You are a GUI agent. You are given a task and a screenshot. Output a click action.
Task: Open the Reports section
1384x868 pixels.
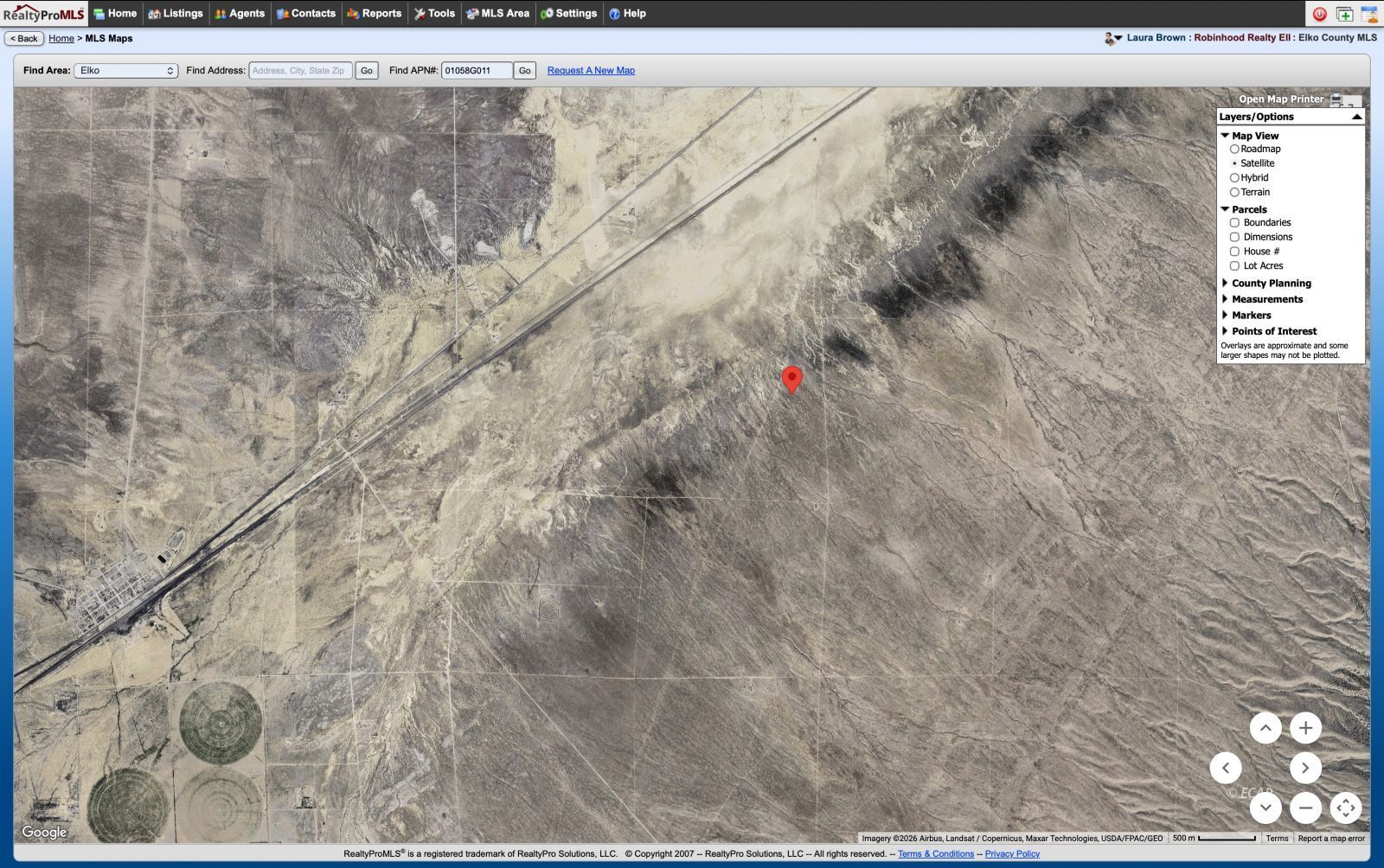(x=374, y=13)
